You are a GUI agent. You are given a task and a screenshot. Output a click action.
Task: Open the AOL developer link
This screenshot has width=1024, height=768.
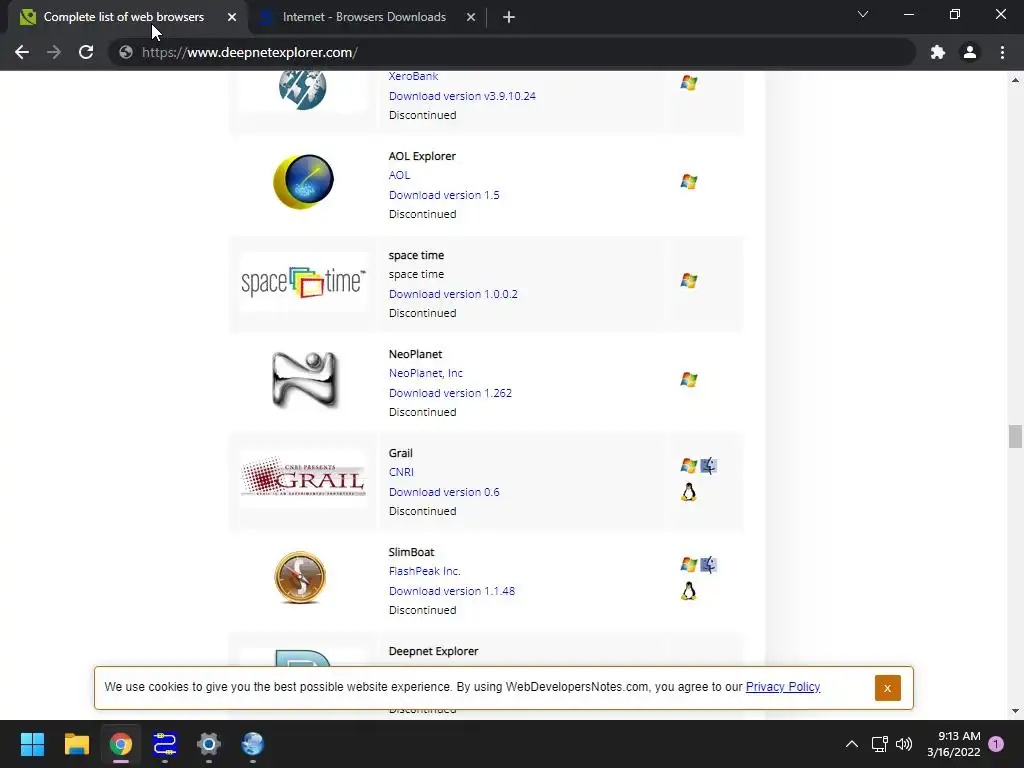[x=400, y=175]
